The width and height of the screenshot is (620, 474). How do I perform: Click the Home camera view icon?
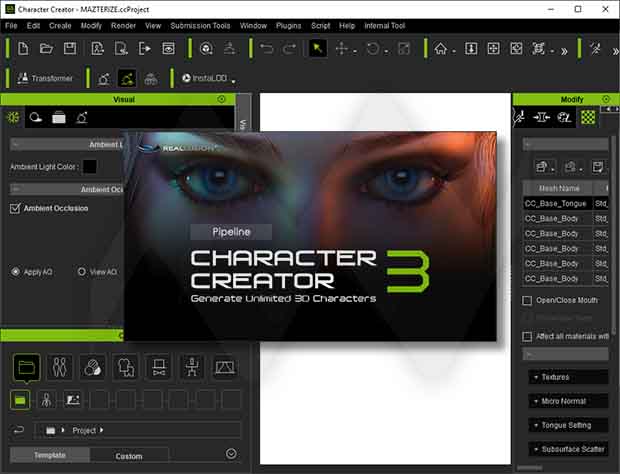coord(440,49)
